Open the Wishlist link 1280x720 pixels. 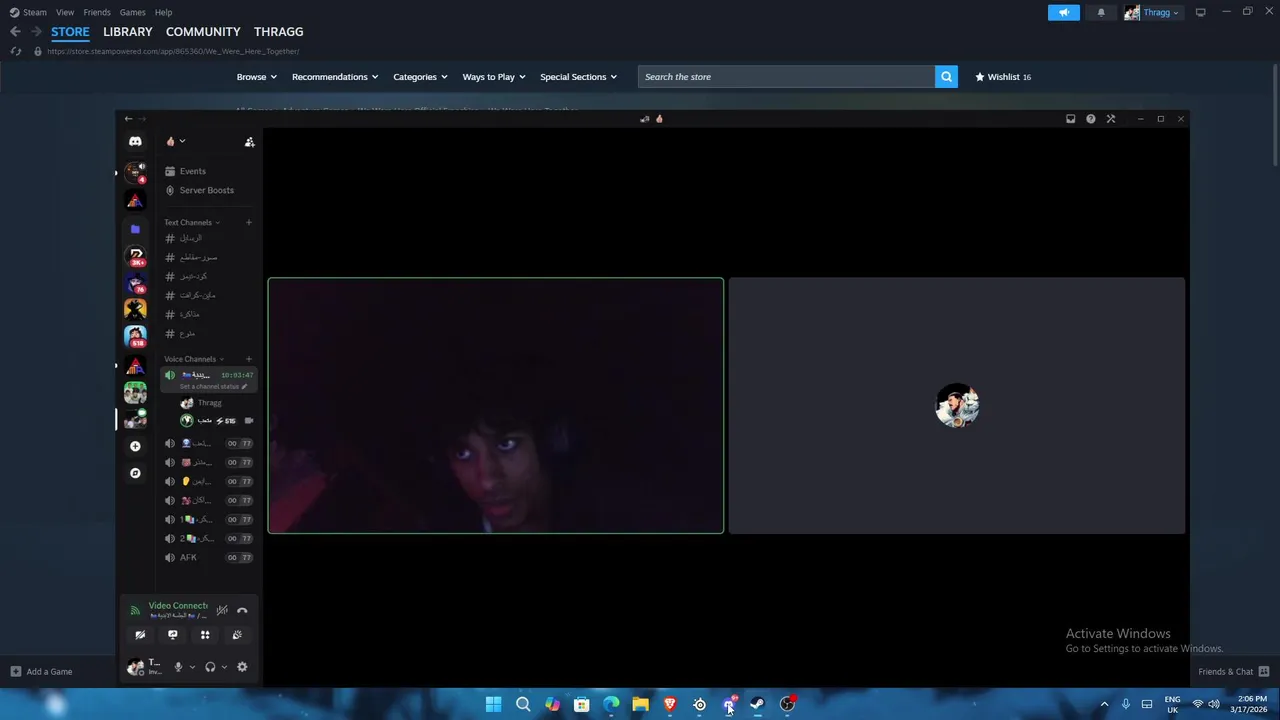[1003, 77]
